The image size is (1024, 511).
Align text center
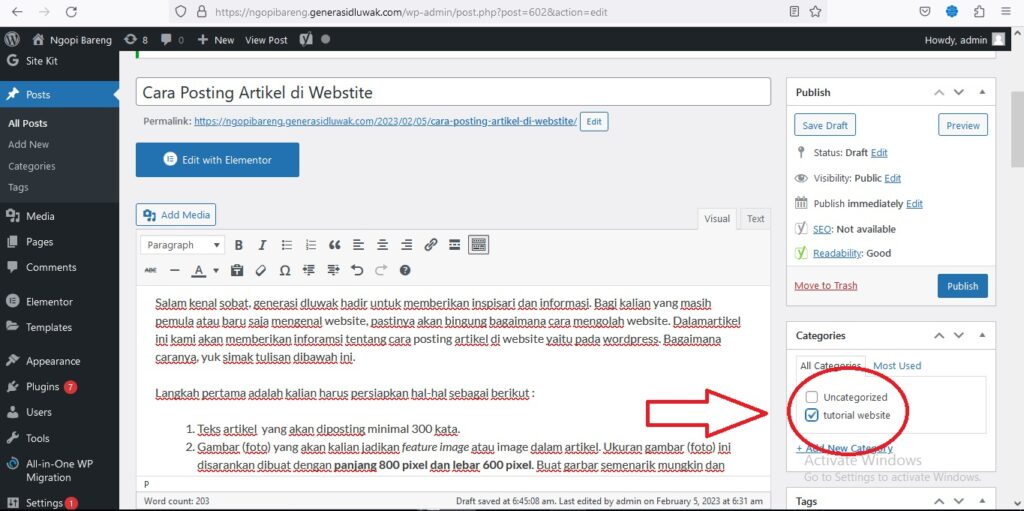(x=383, y=245)
